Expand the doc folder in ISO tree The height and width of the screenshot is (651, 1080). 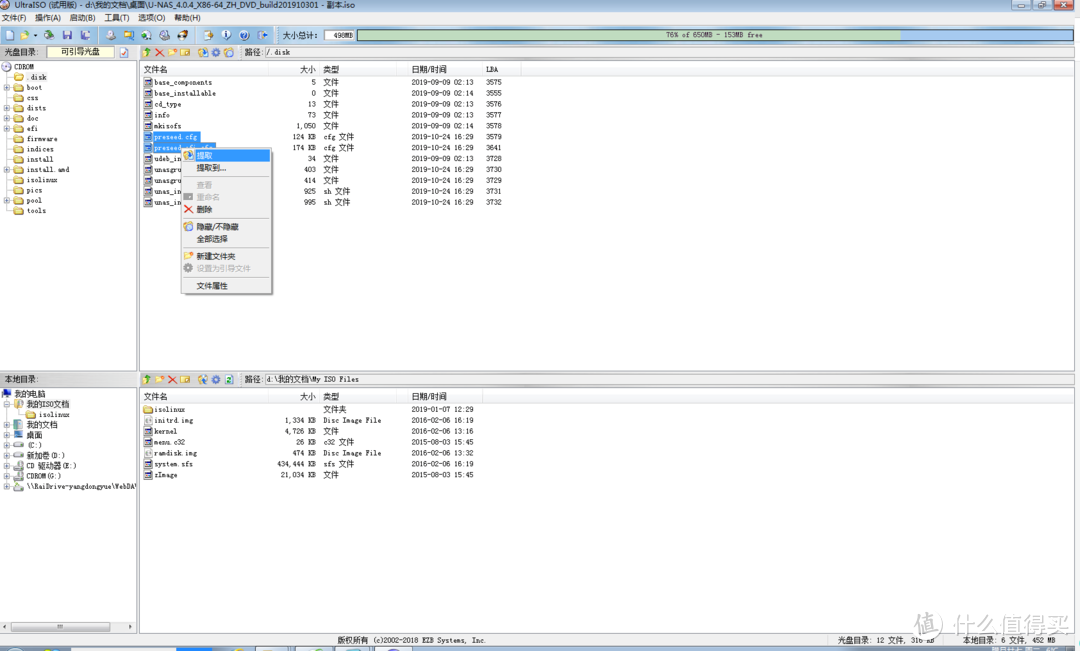tap(7, 118)
